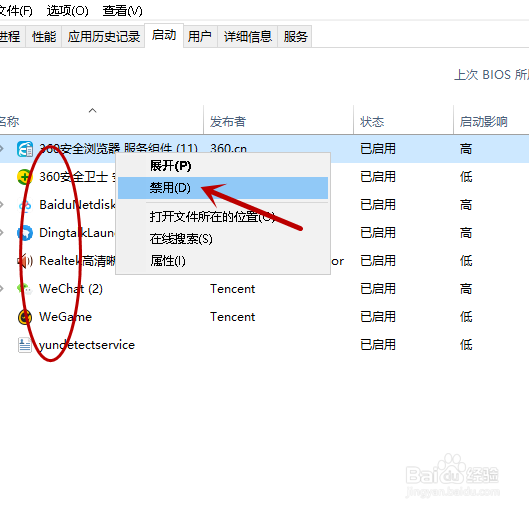Image resolution: width=529 pixels, height=510 pixels.
Task: Switch to the 用户 tab
Action: point(200,36)
